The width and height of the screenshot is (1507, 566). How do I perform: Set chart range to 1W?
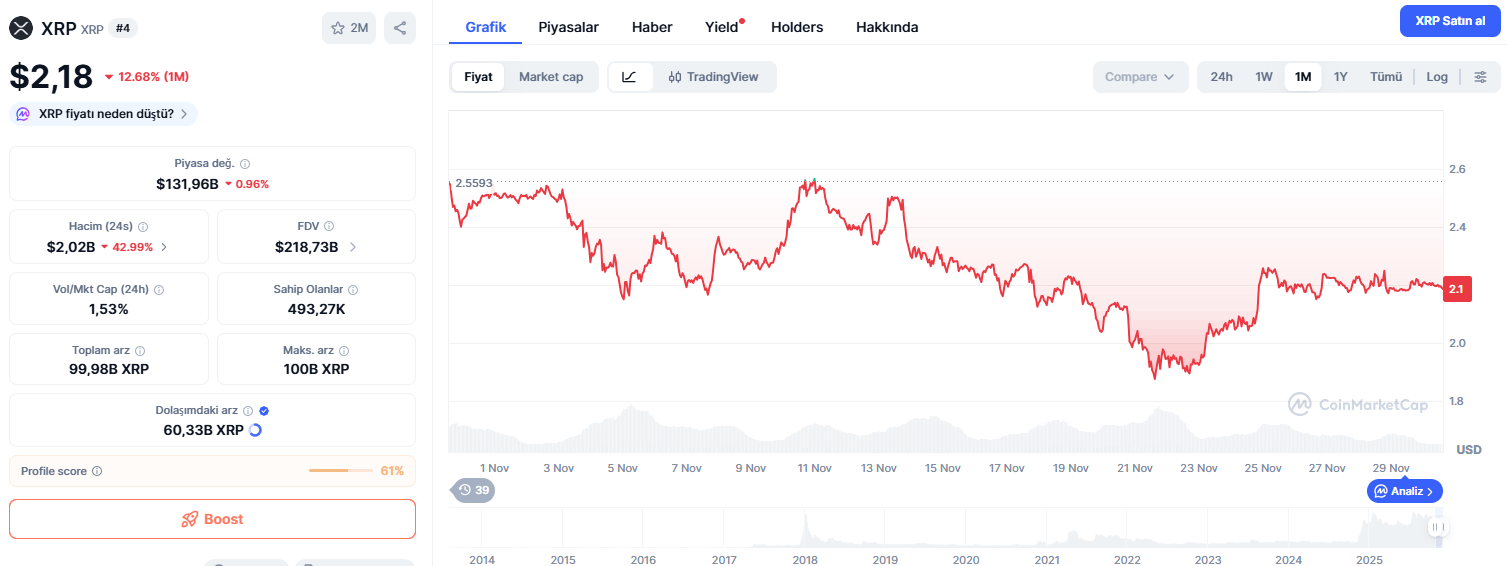point(1264,77)
